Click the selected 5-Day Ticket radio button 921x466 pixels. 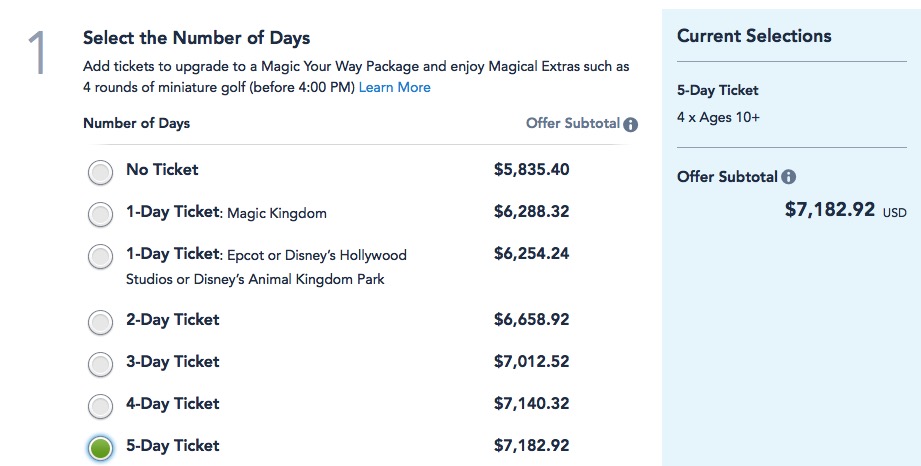click(x=100, y=448)
